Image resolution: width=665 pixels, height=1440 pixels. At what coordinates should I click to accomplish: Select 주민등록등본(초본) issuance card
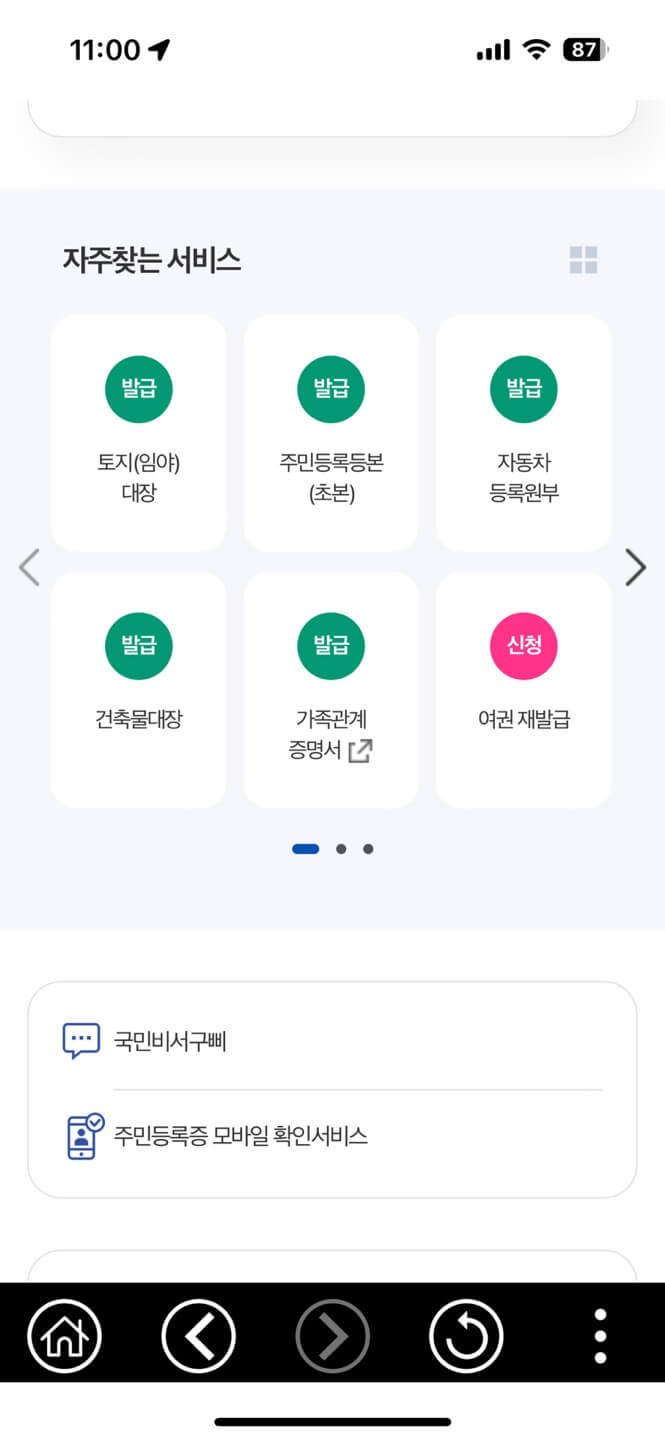331,432
